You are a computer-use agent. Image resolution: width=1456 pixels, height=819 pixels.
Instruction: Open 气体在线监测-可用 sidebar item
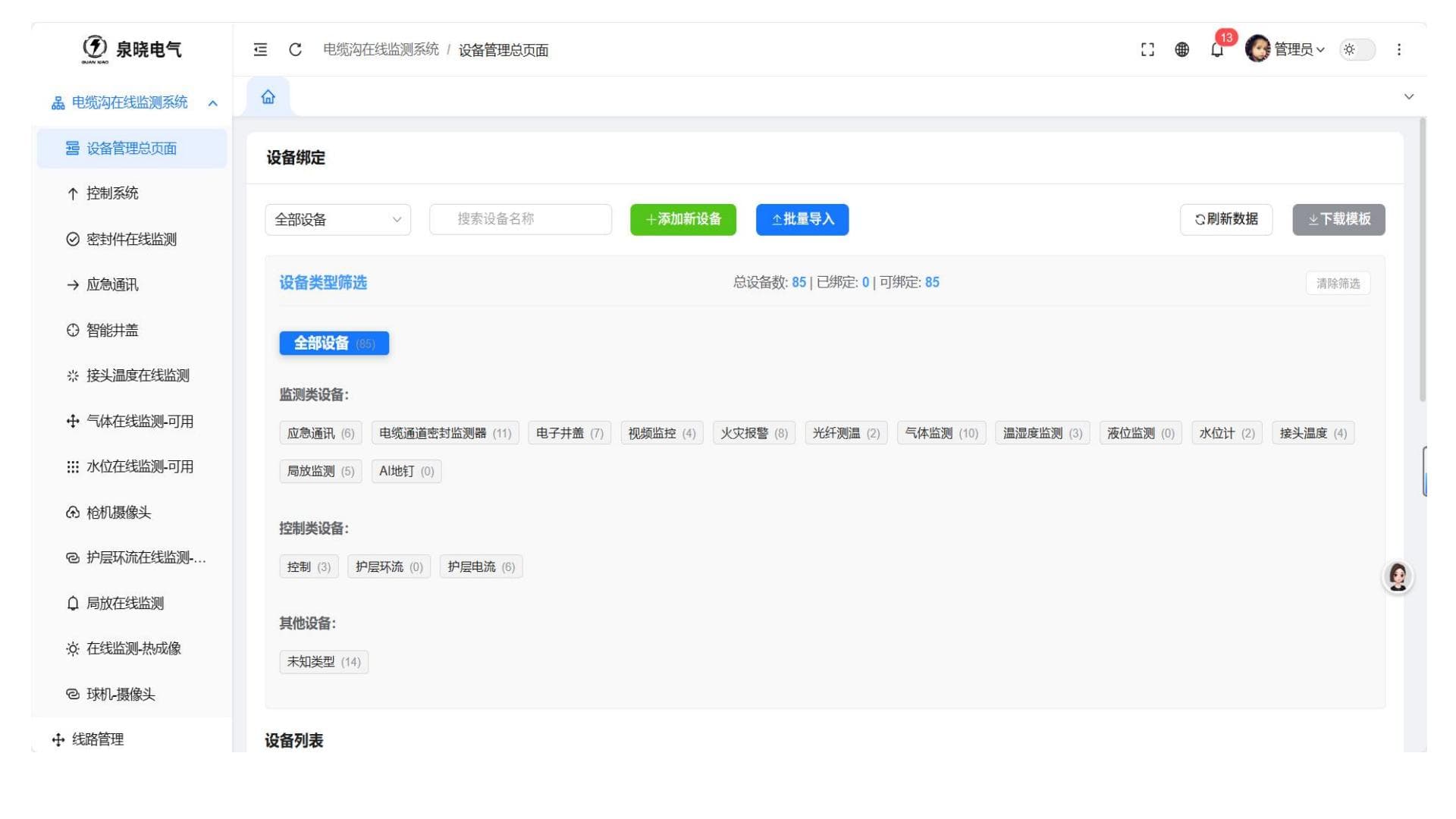[132, 421]
